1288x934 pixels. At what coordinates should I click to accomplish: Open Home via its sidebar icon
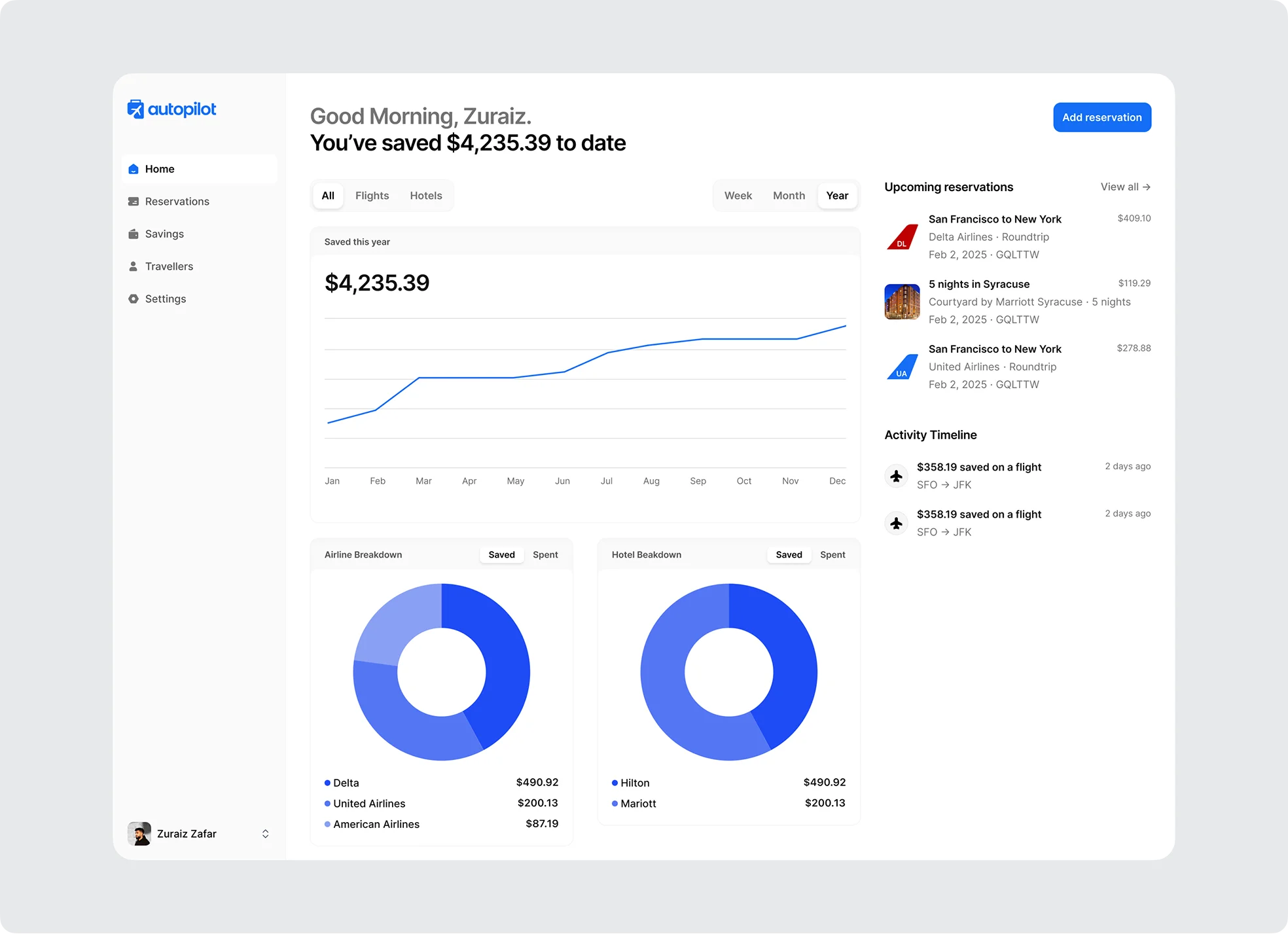pos(134,169)
